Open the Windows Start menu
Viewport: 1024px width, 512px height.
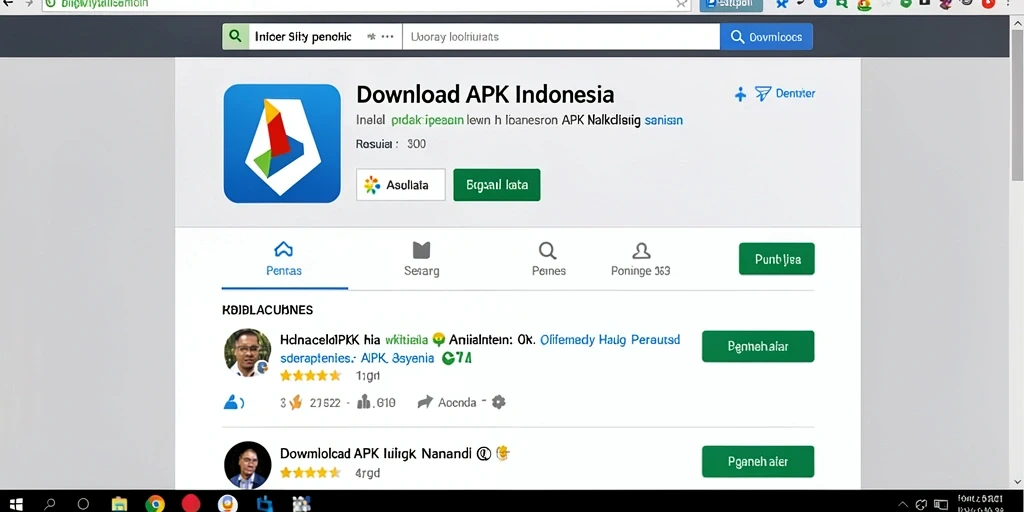click(16, 504)
